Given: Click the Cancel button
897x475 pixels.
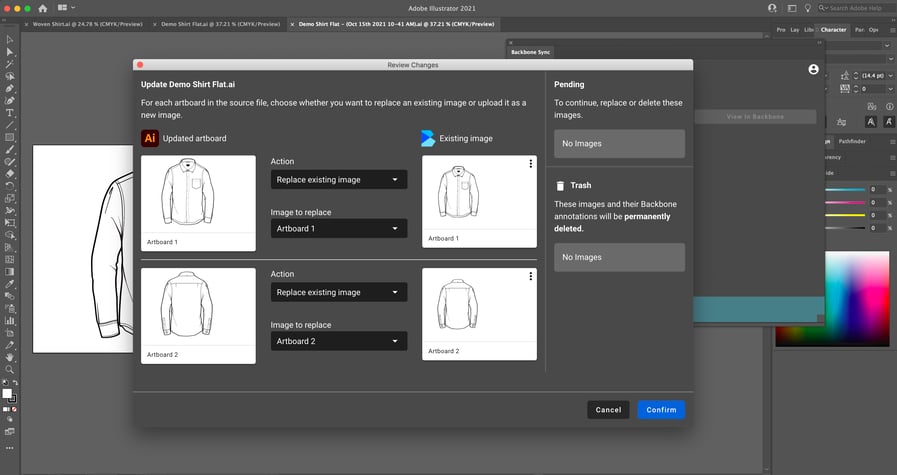Looking at the screenshot, I should (x=608, y=410).
